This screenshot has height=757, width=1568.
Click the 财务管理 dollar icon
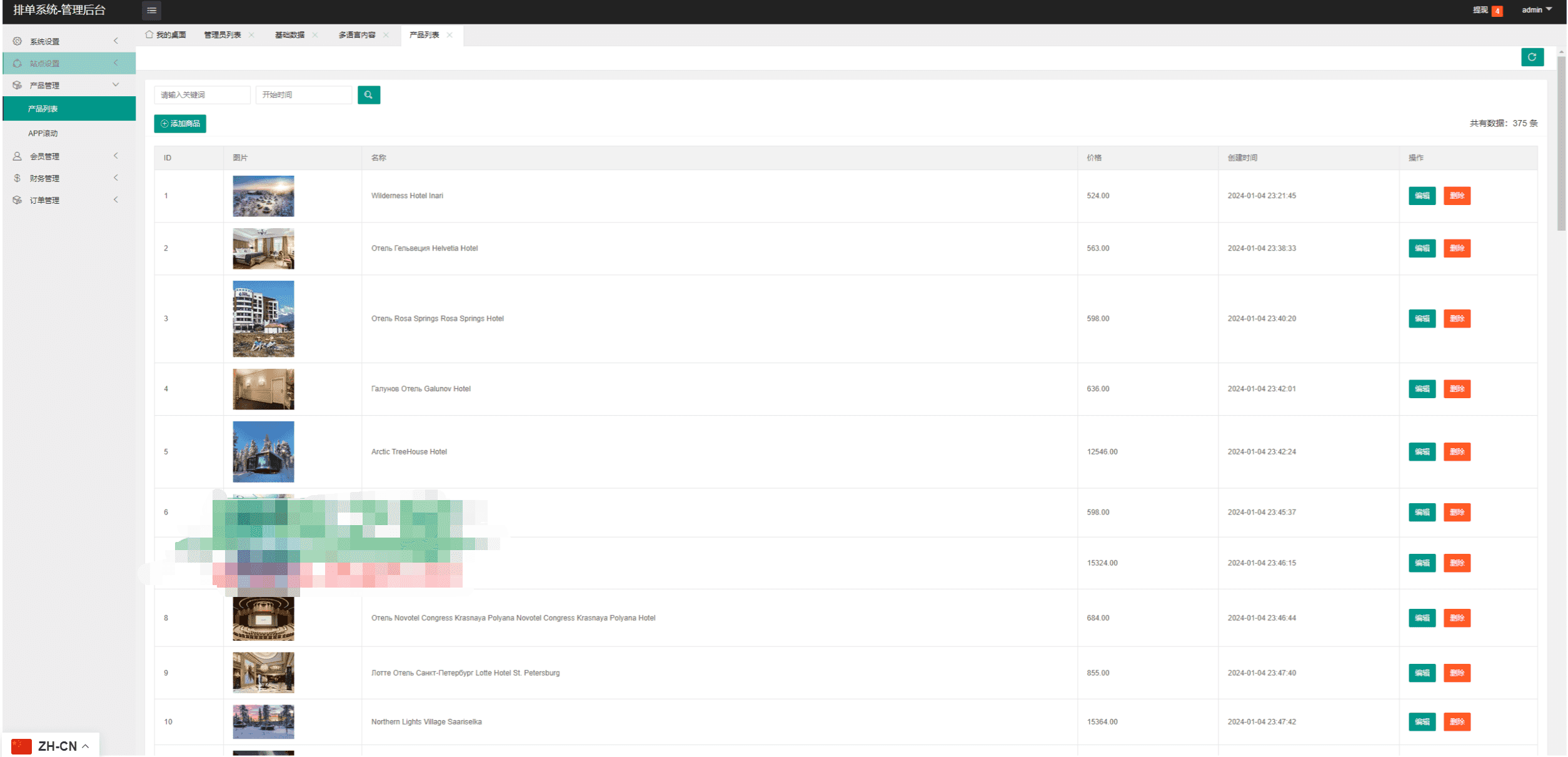coord(18,178)
